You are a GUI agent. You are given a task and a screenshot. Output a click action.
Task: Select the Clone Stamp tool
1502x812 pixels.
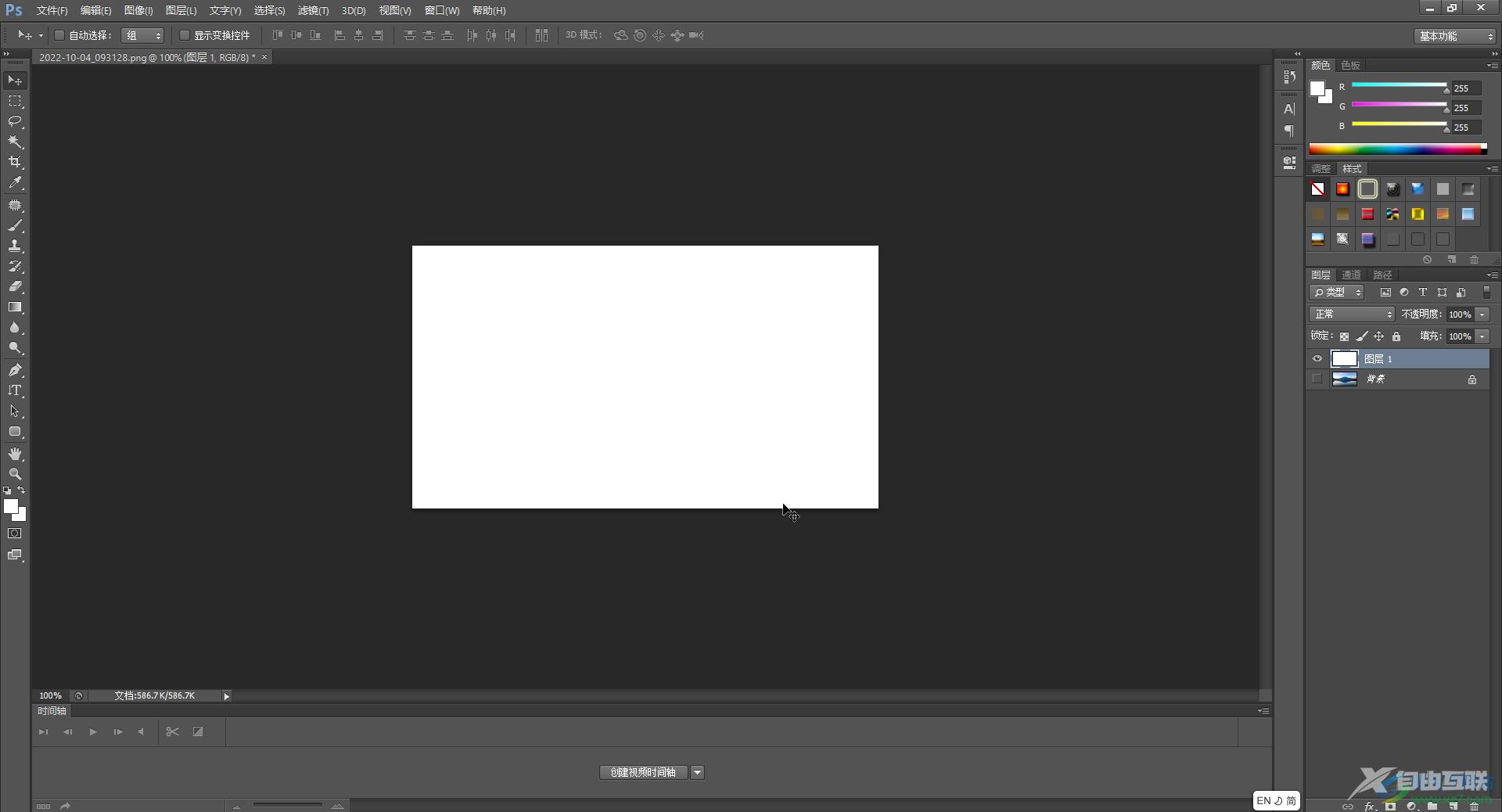[15, 246]
